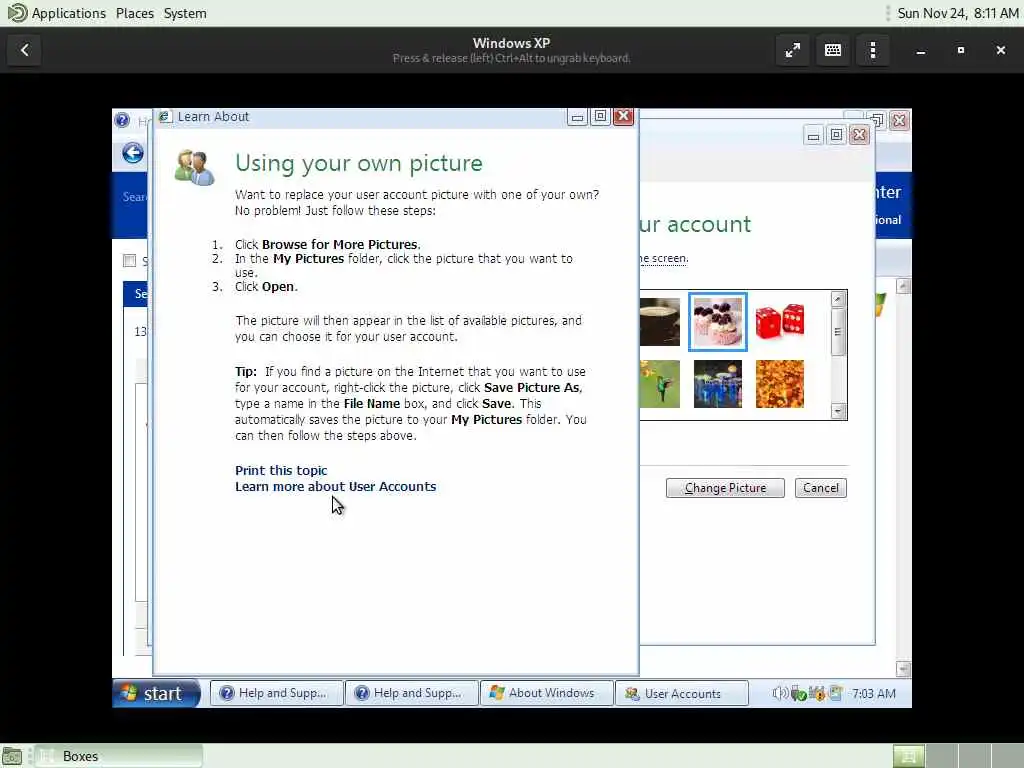This screenshot has height=768, width=1024.
Task: Toggle Boxes fullscreen mode icon
Action: (793, 50)
